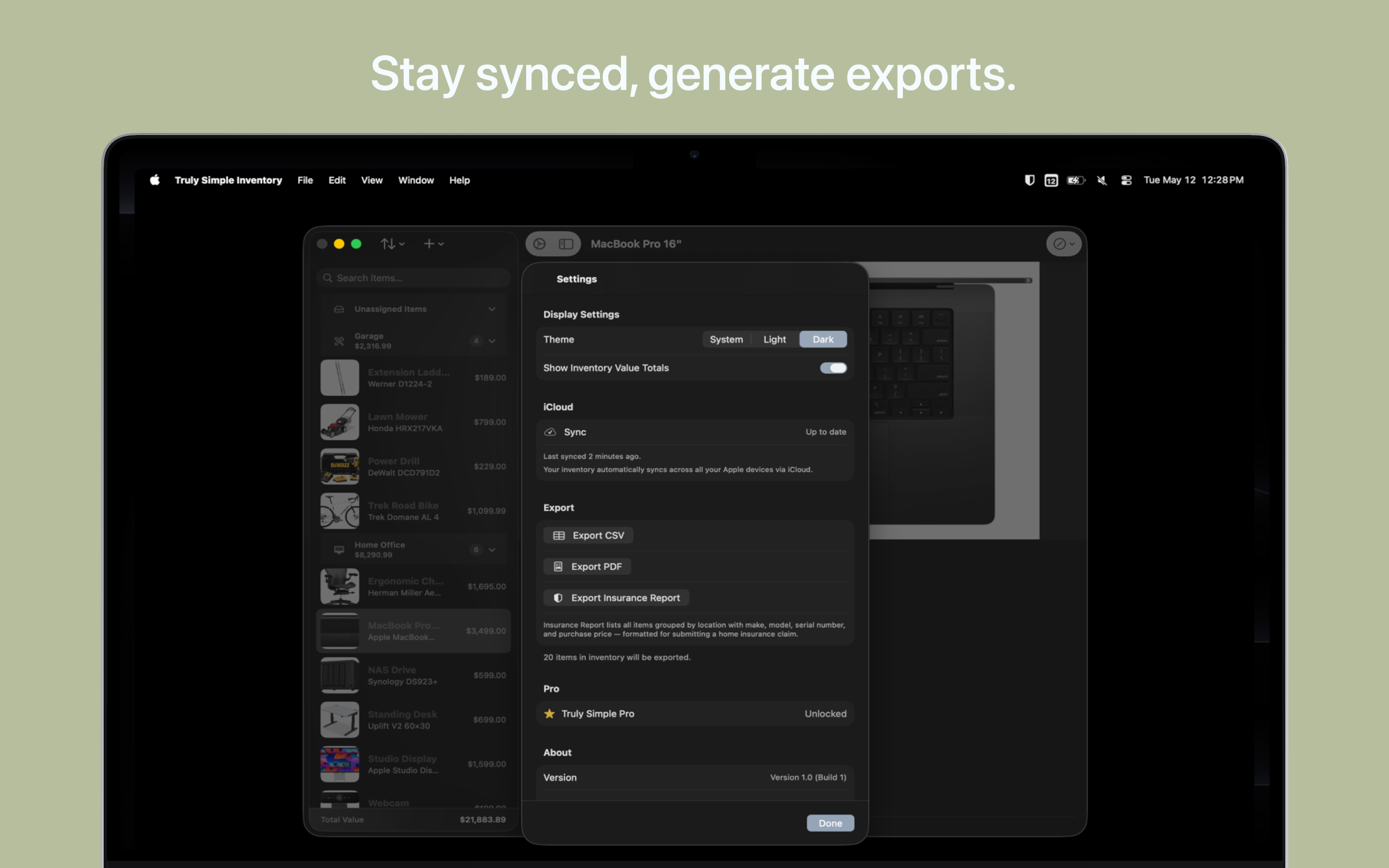Collapse the Garage group chevron

point(492,341)
